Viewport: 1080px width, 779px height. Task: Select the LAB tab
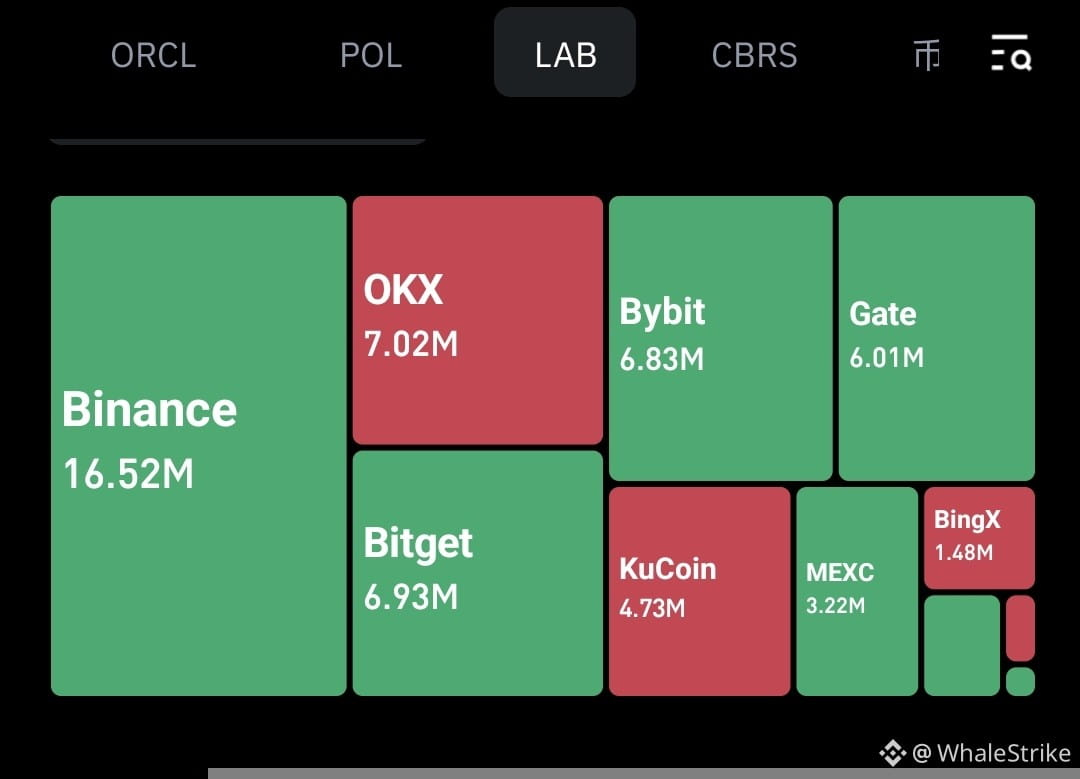[x=565, y=52]
